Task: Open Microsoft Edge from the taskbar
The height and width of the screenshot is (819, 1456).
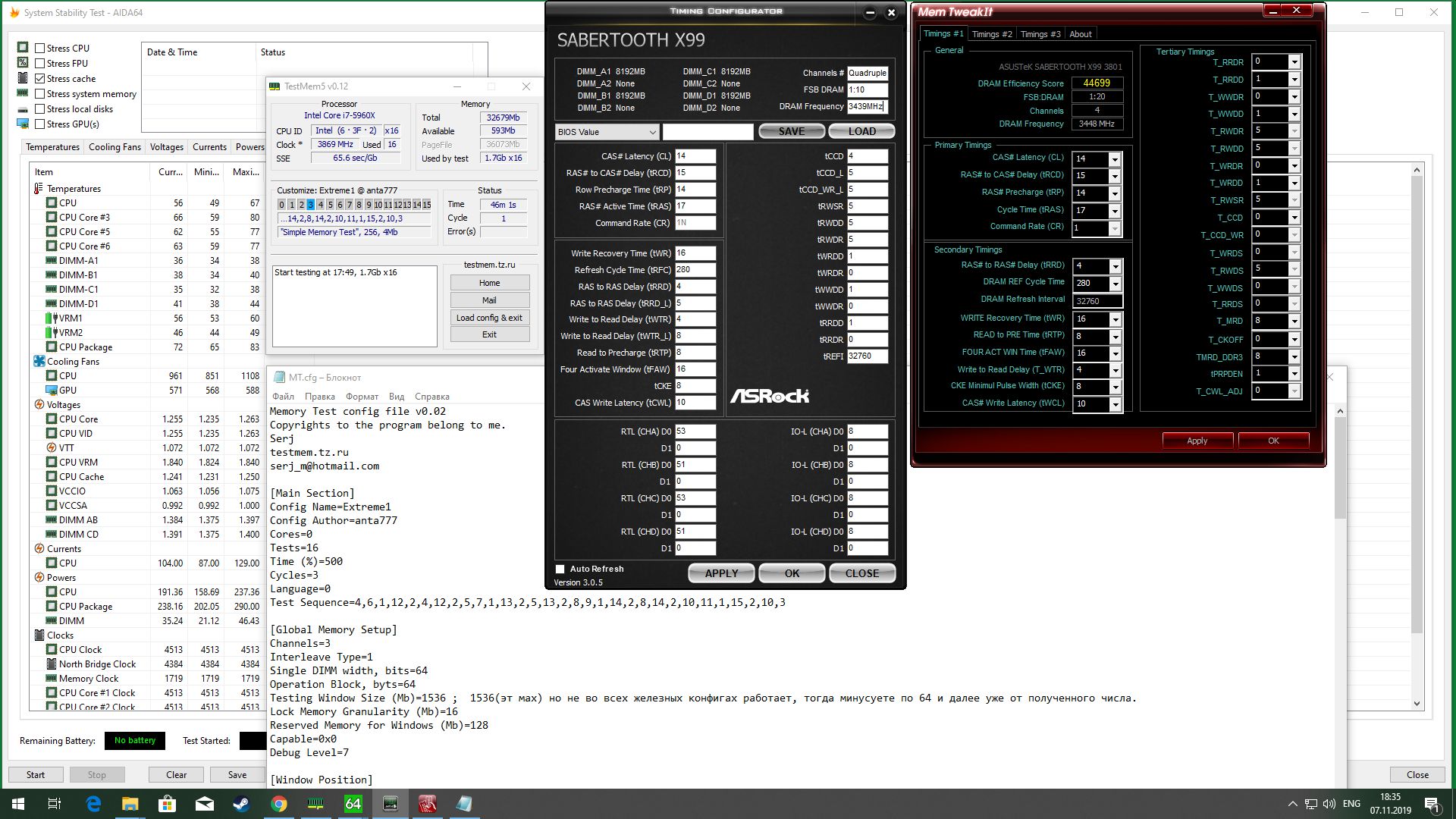Action: click(x=93, y=804)
